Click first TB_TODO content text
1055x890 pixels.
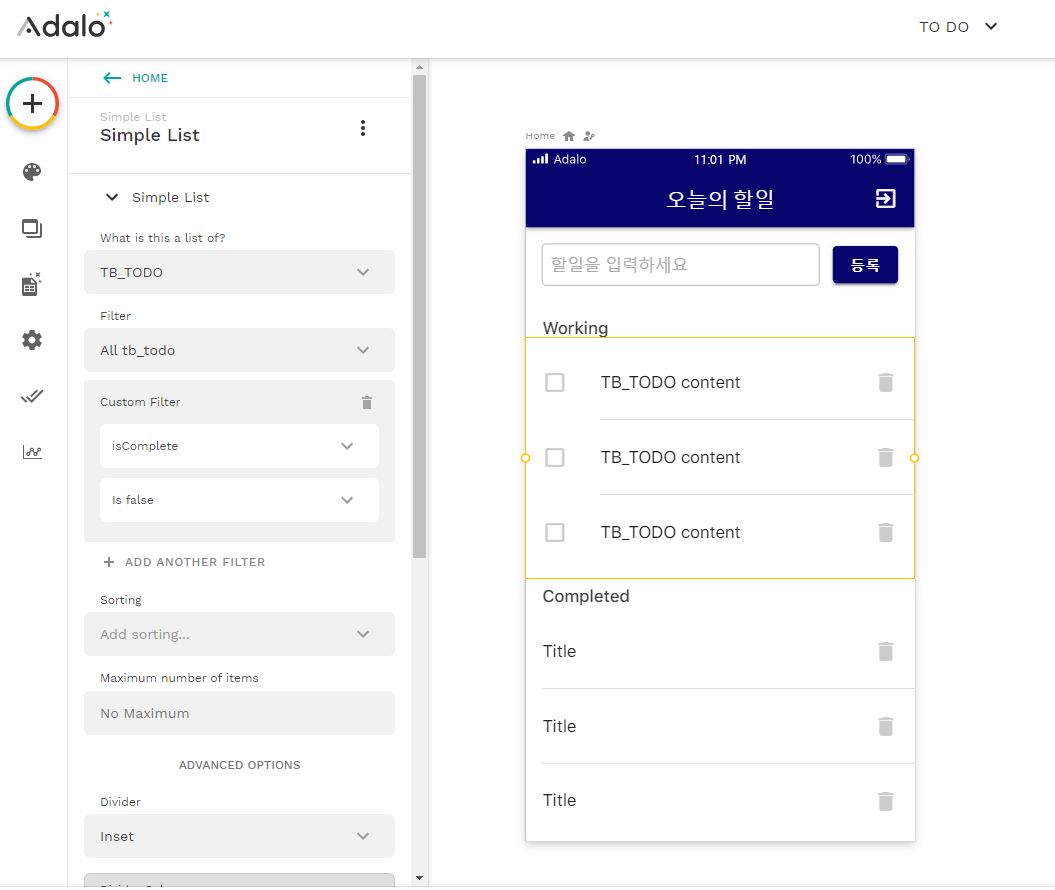(x=670, y=383)
